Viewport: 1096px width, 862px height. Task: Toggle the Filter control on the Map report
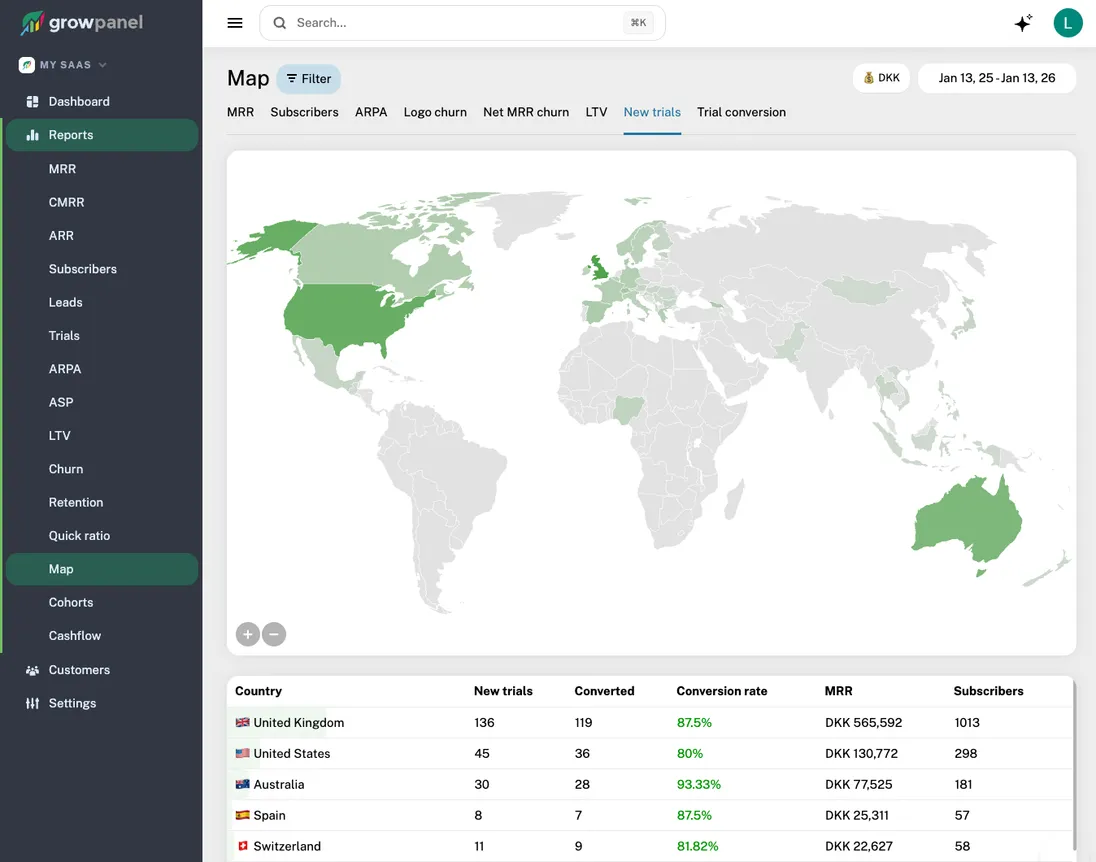point(308,78)
